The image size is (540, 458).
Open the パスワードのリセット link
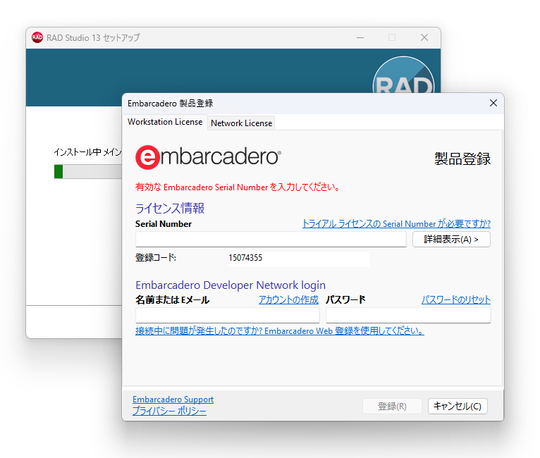tap(456, 300)
